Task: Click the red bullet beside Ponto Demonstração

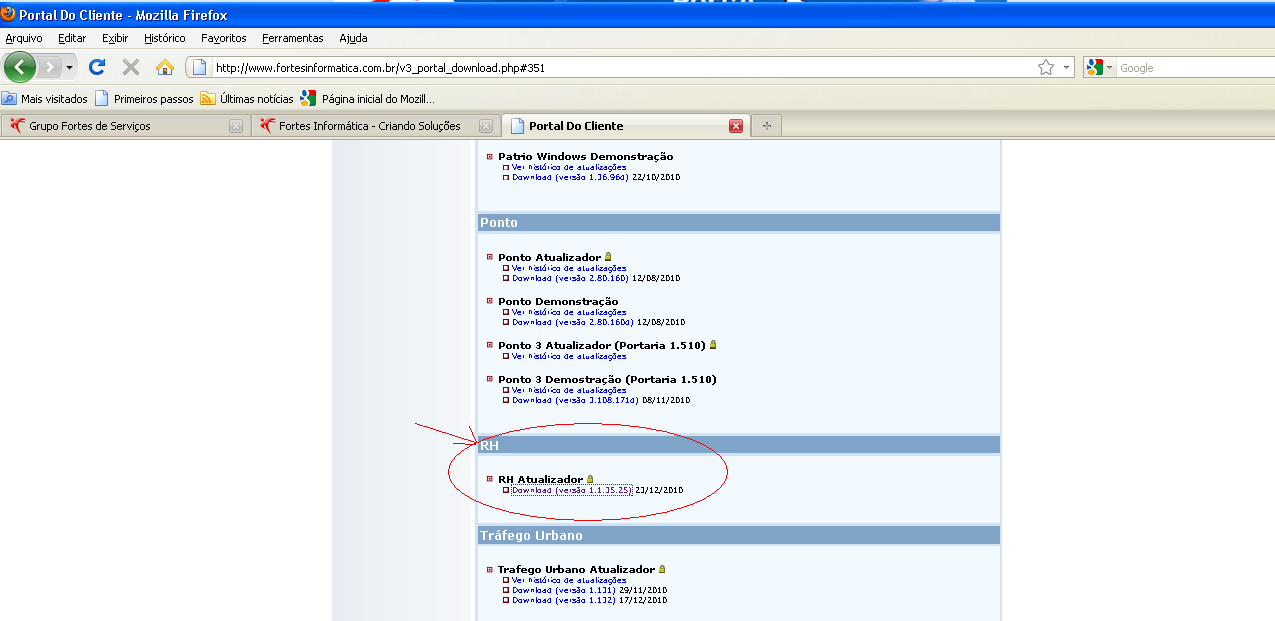Action: coord(490,301)
